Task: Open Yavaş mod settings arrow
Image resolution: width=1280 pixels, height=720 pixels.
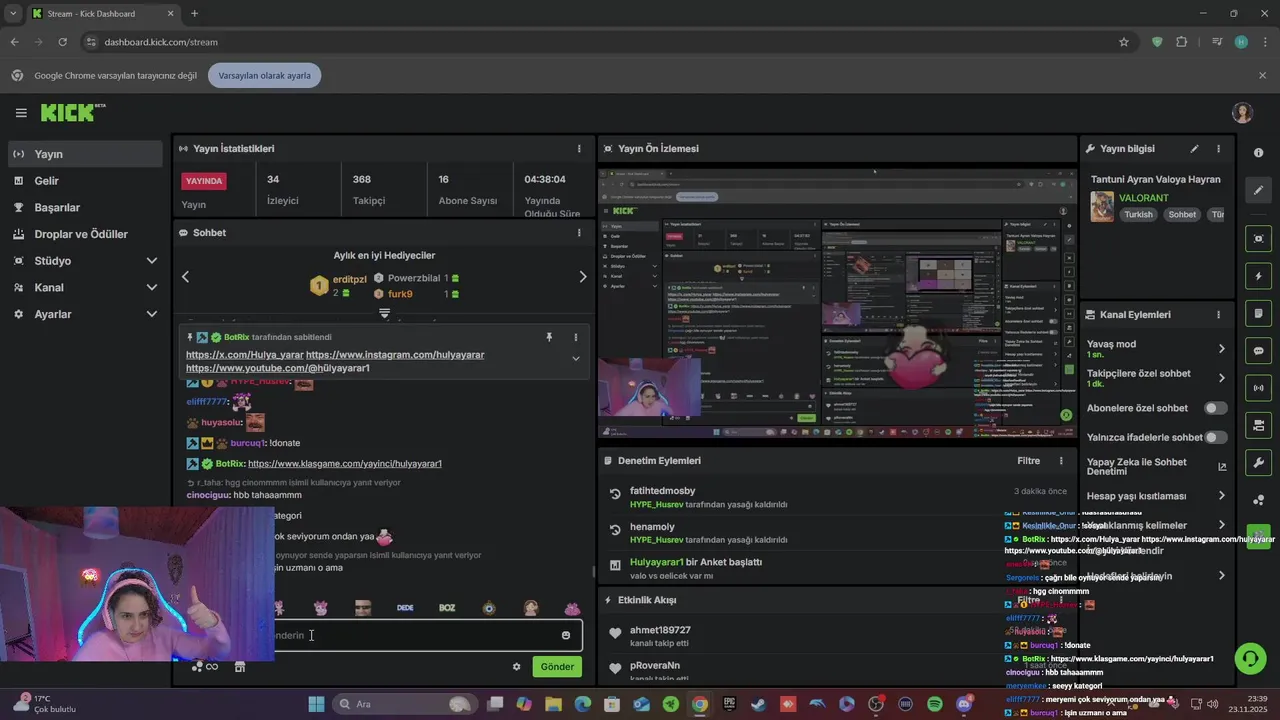Action: pos(1221,349)
